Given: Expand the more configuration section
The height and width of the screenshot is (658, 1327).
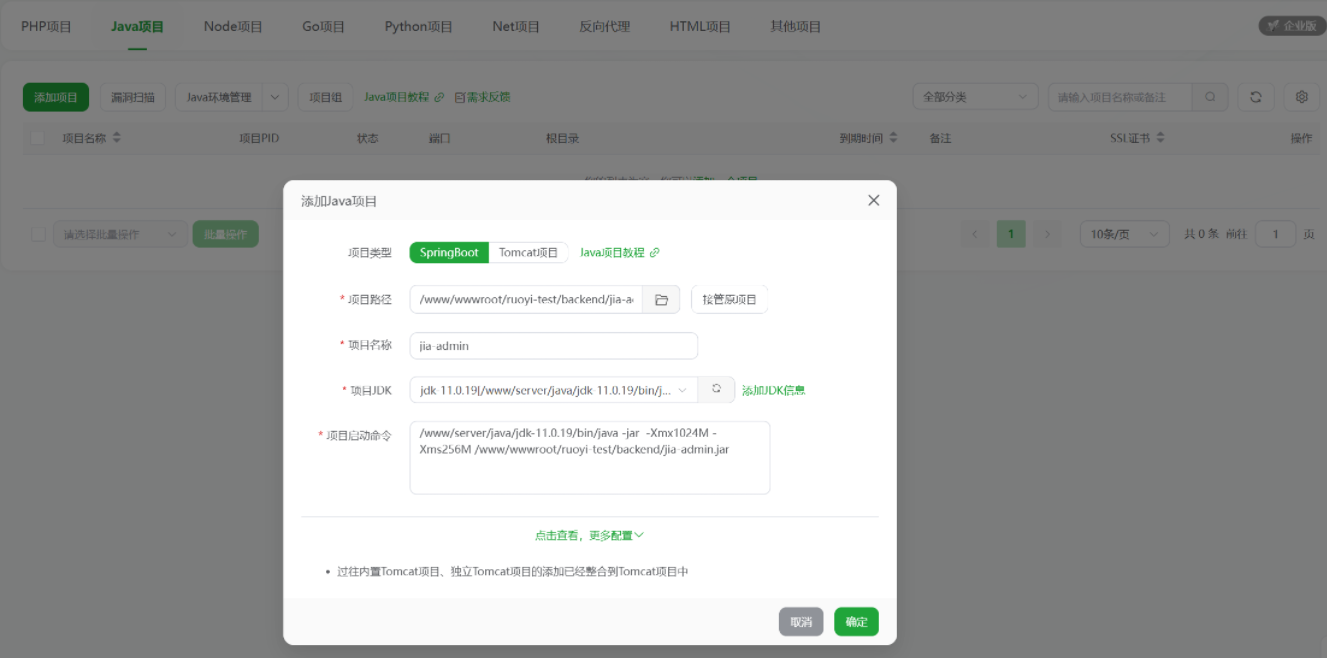Looking at the screenshot, I should pyautogui.click(x=589, y=536).
